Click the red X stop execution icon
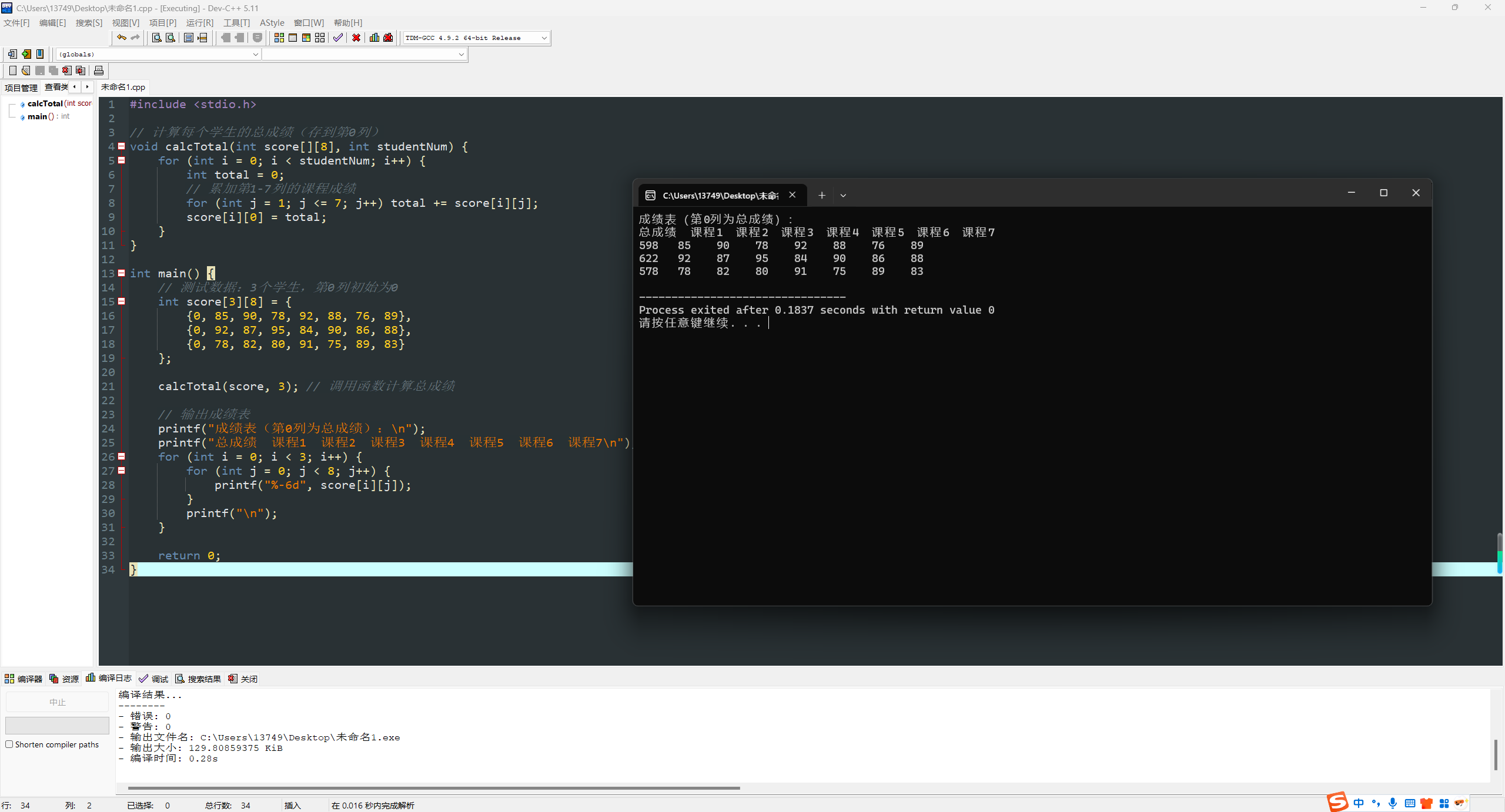This screenshot has width=1505, height=812. (356, 38)
